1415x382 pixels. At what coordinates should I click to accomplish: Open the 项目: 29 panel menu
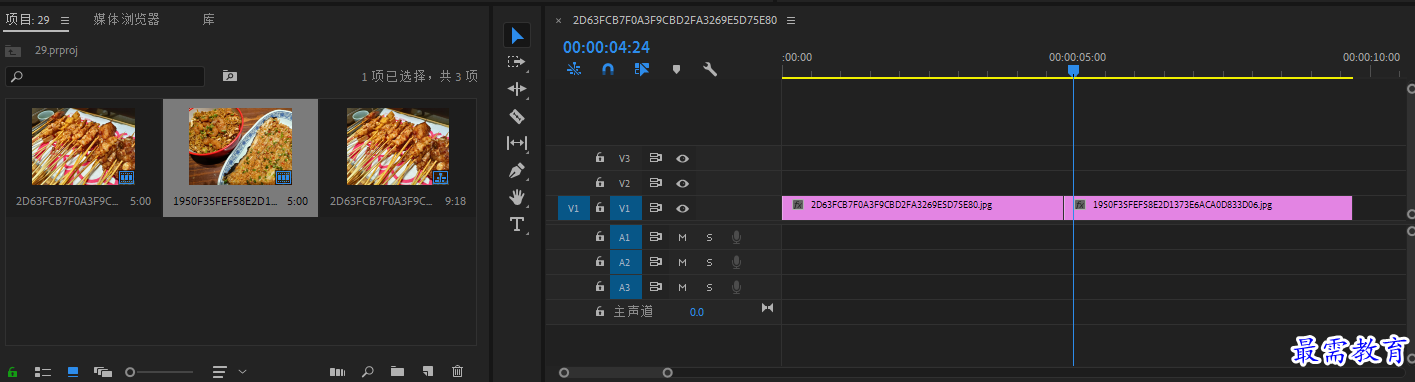65,20
